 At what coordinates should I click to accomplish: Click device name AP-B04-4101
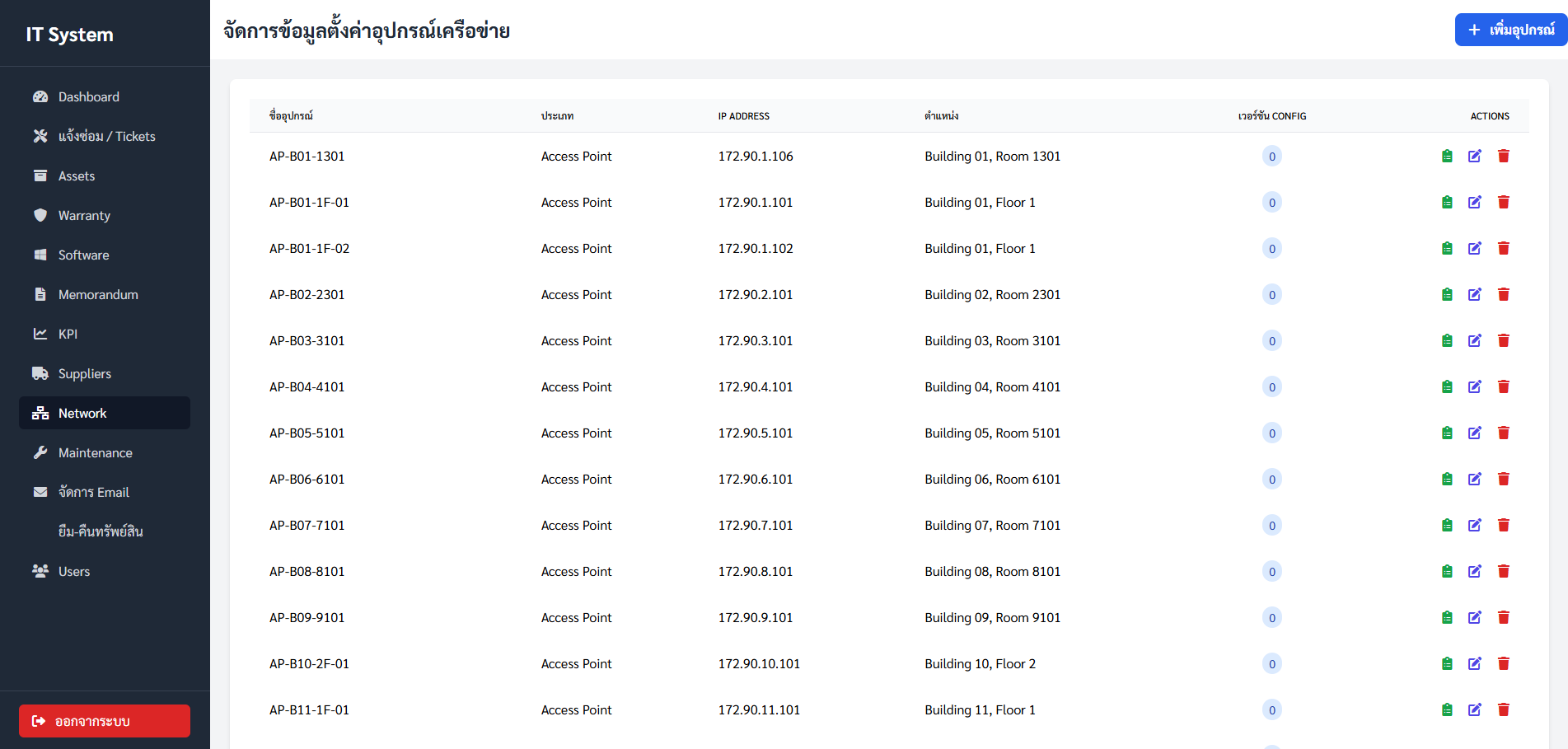point(307,386)
